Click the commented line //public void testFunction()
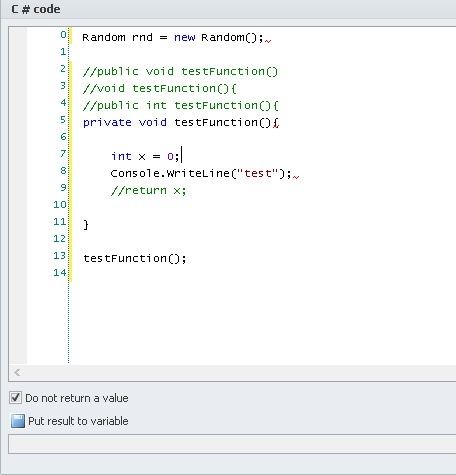 (180, 71)
